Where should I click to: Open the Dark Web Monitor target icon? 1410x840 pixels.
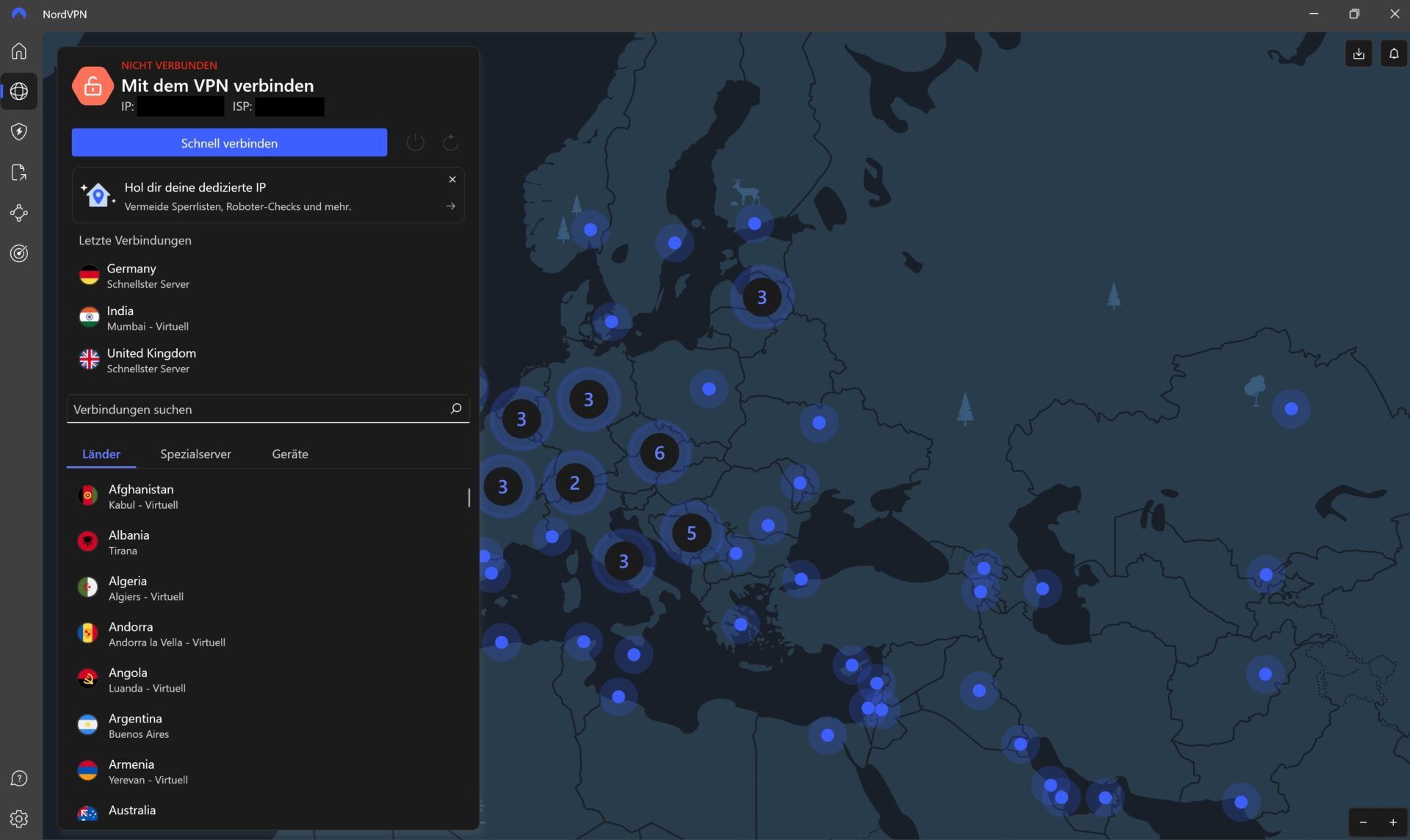19,253
